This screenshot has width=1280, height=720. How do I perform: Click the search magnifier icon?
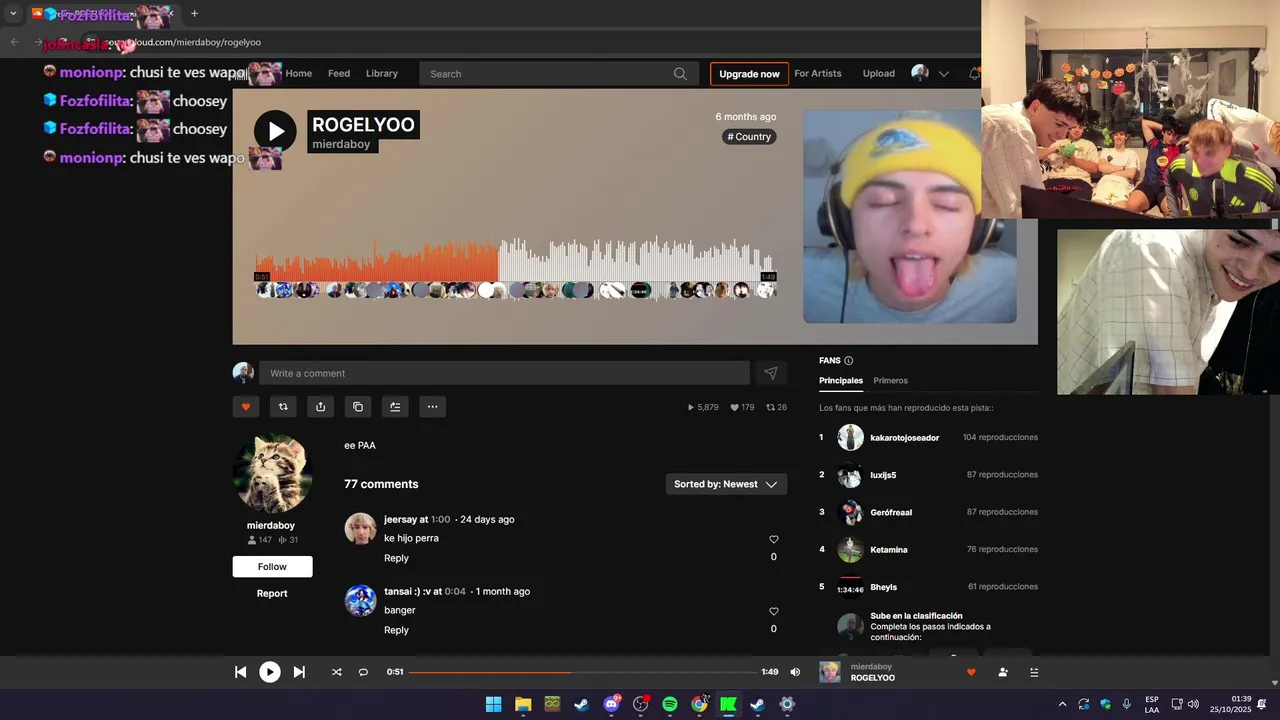click(x=680, y=73)
